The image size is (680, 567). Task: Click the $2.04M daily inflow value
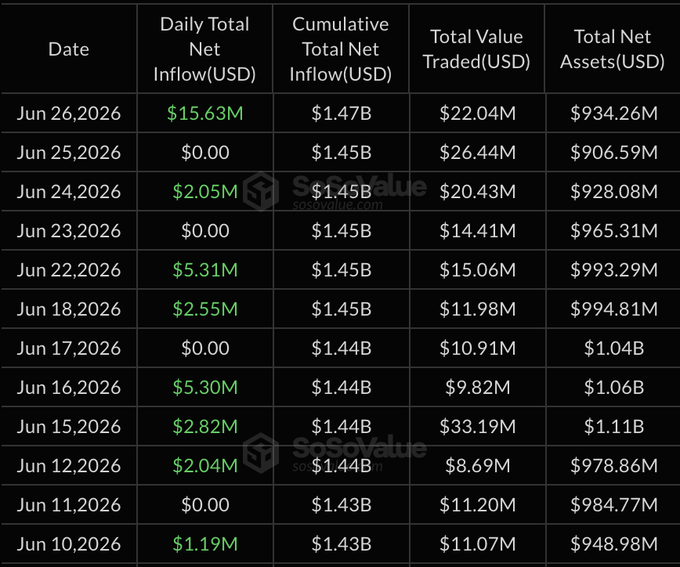(x=205, y=465)
